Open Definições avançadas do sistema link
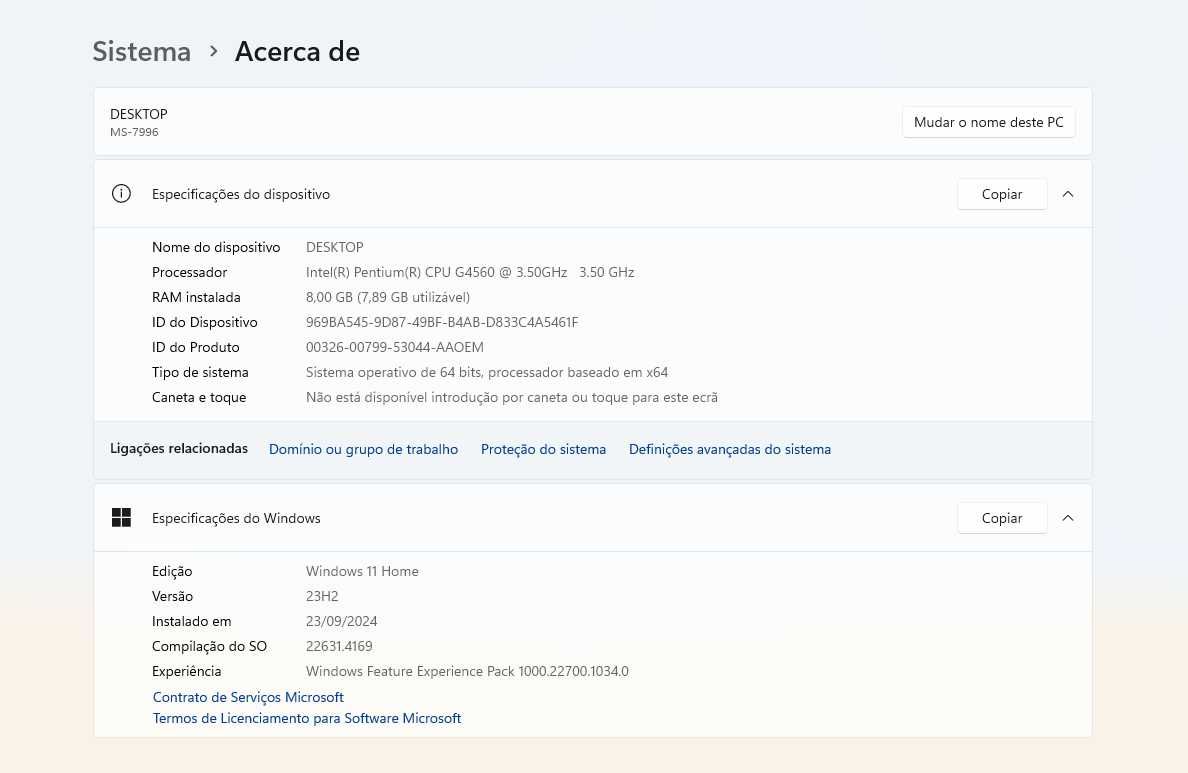 click(730, 449)
